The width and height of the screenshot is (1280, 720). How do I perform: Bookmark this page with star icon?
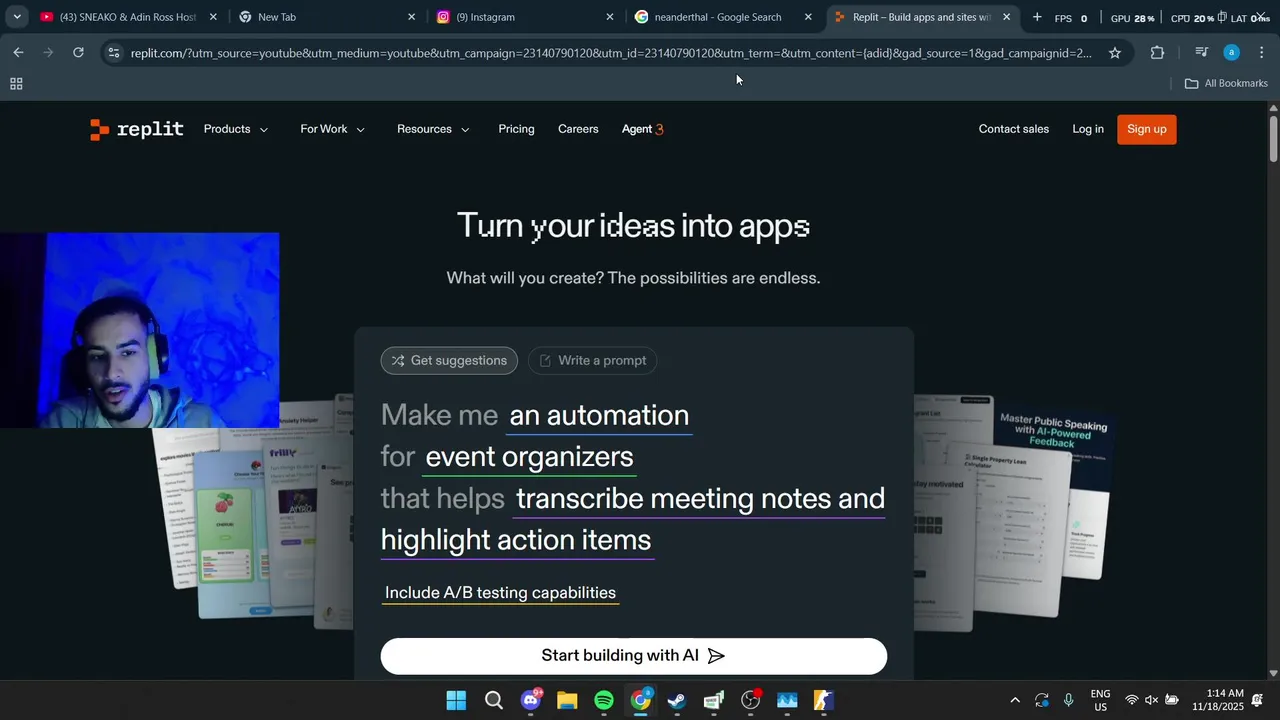point(1115,53)
